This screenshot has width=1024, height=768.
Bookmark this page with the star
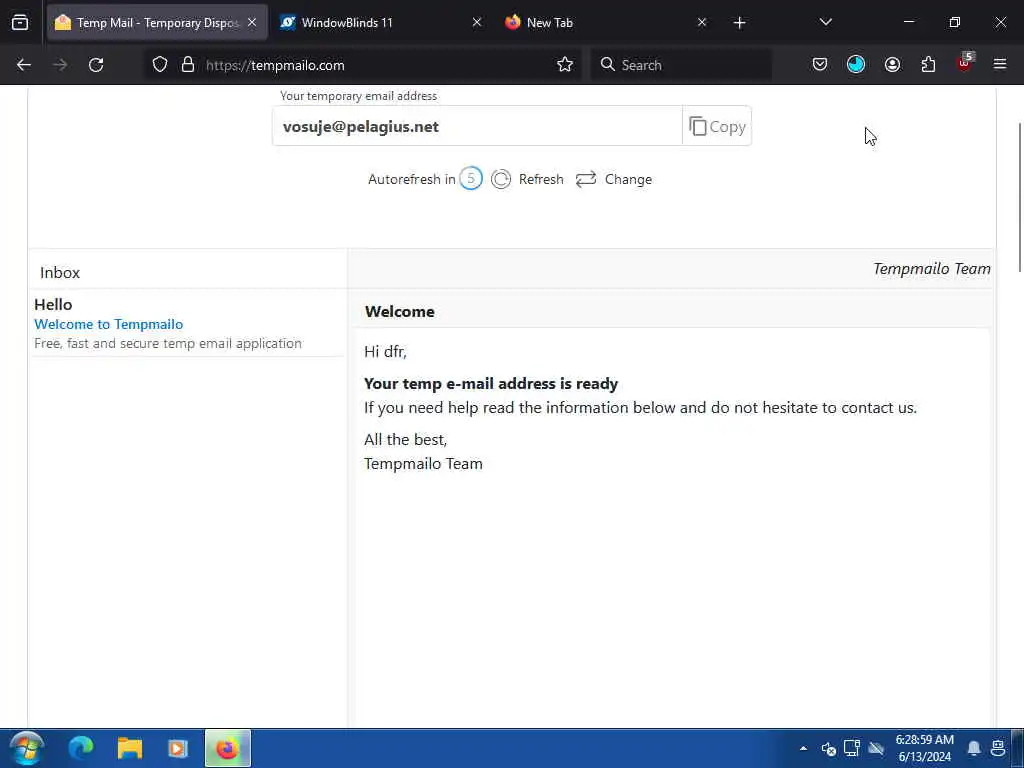565,65
